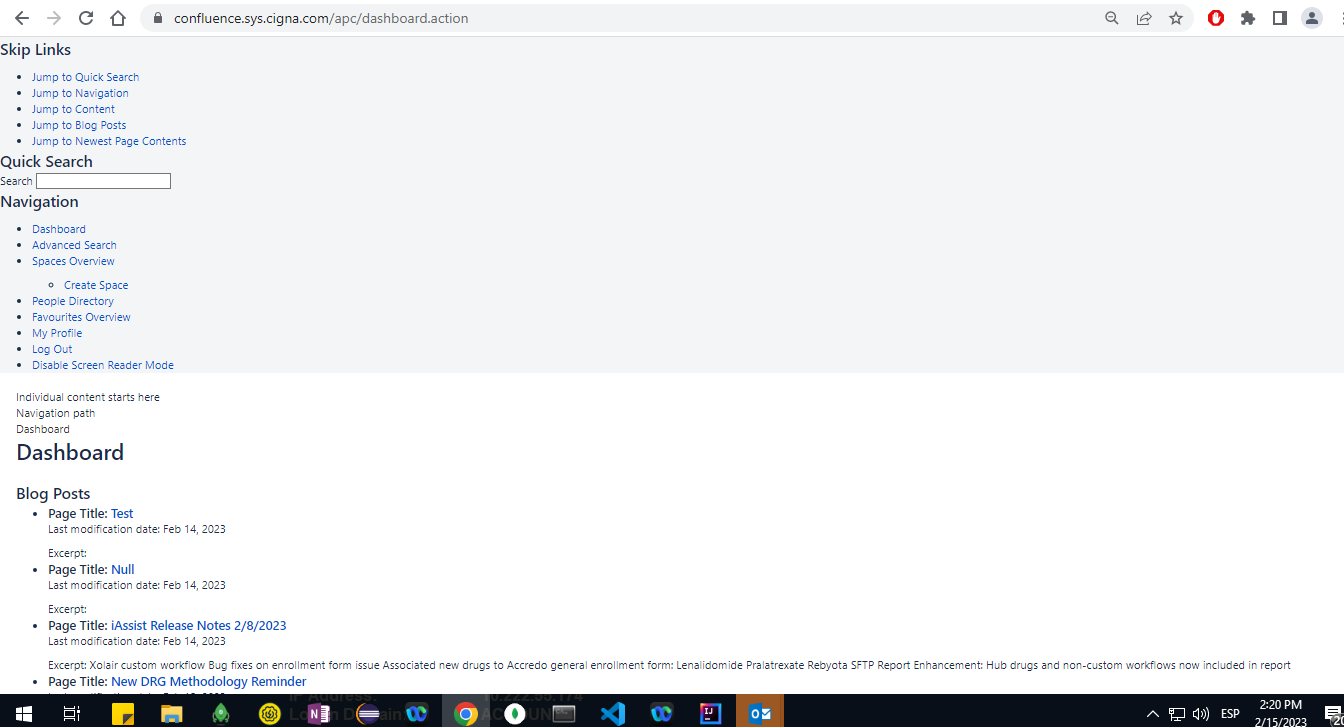Reload the Confluence page
1344x727 pixels.
coord(86,18)
